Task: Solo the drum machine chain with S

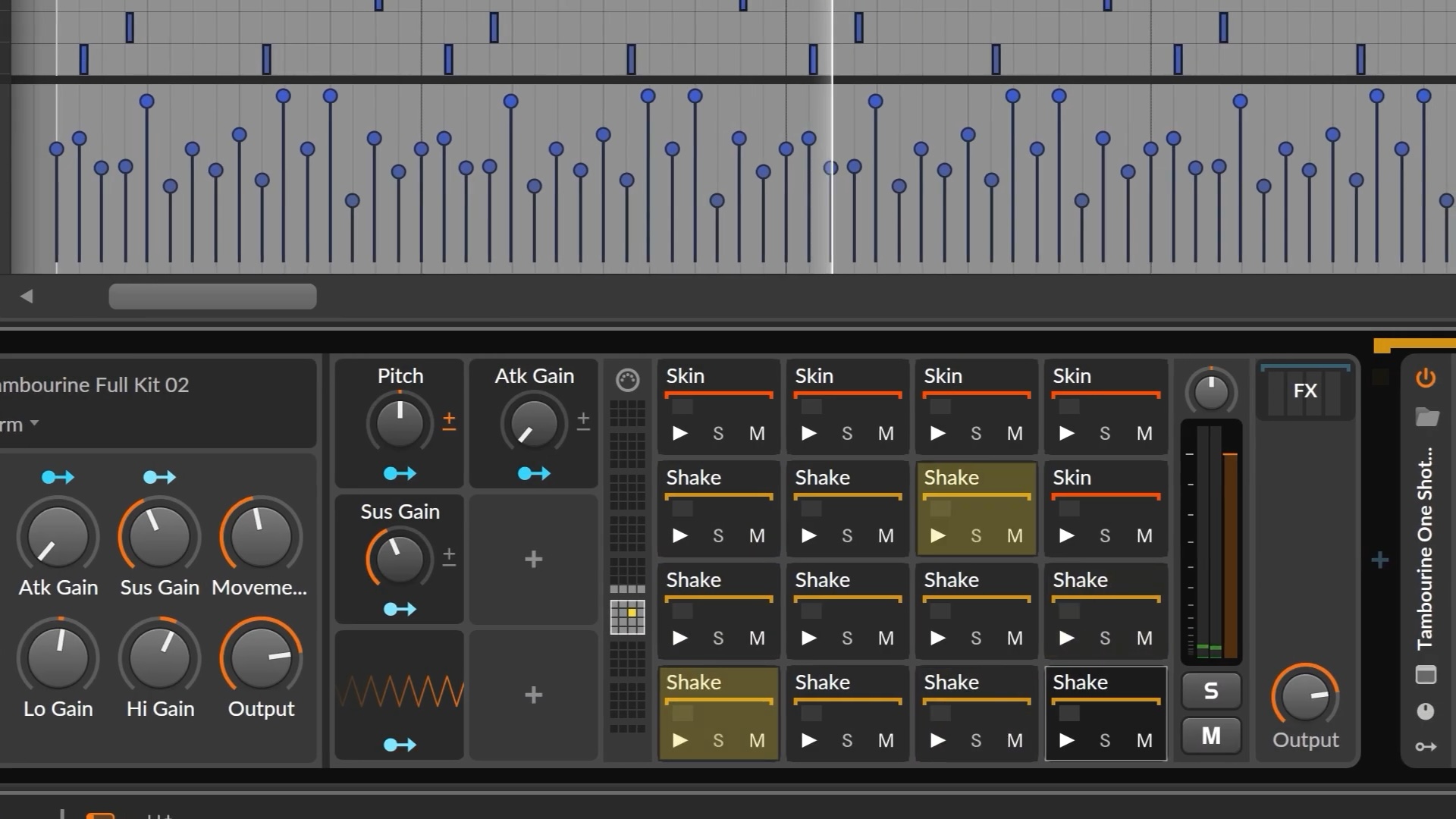Action: point(1211,691)
